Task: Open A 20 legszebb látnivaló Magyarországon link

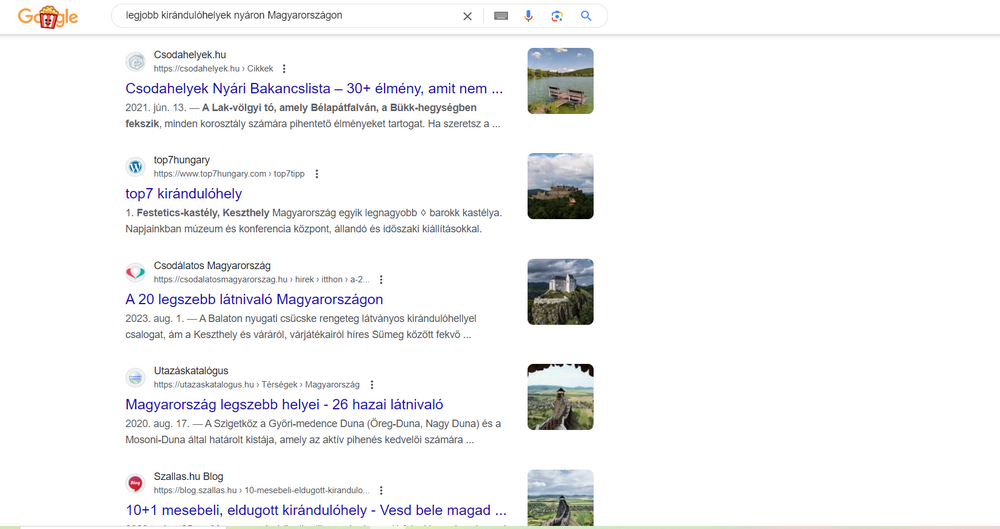Action: (254, 299)
